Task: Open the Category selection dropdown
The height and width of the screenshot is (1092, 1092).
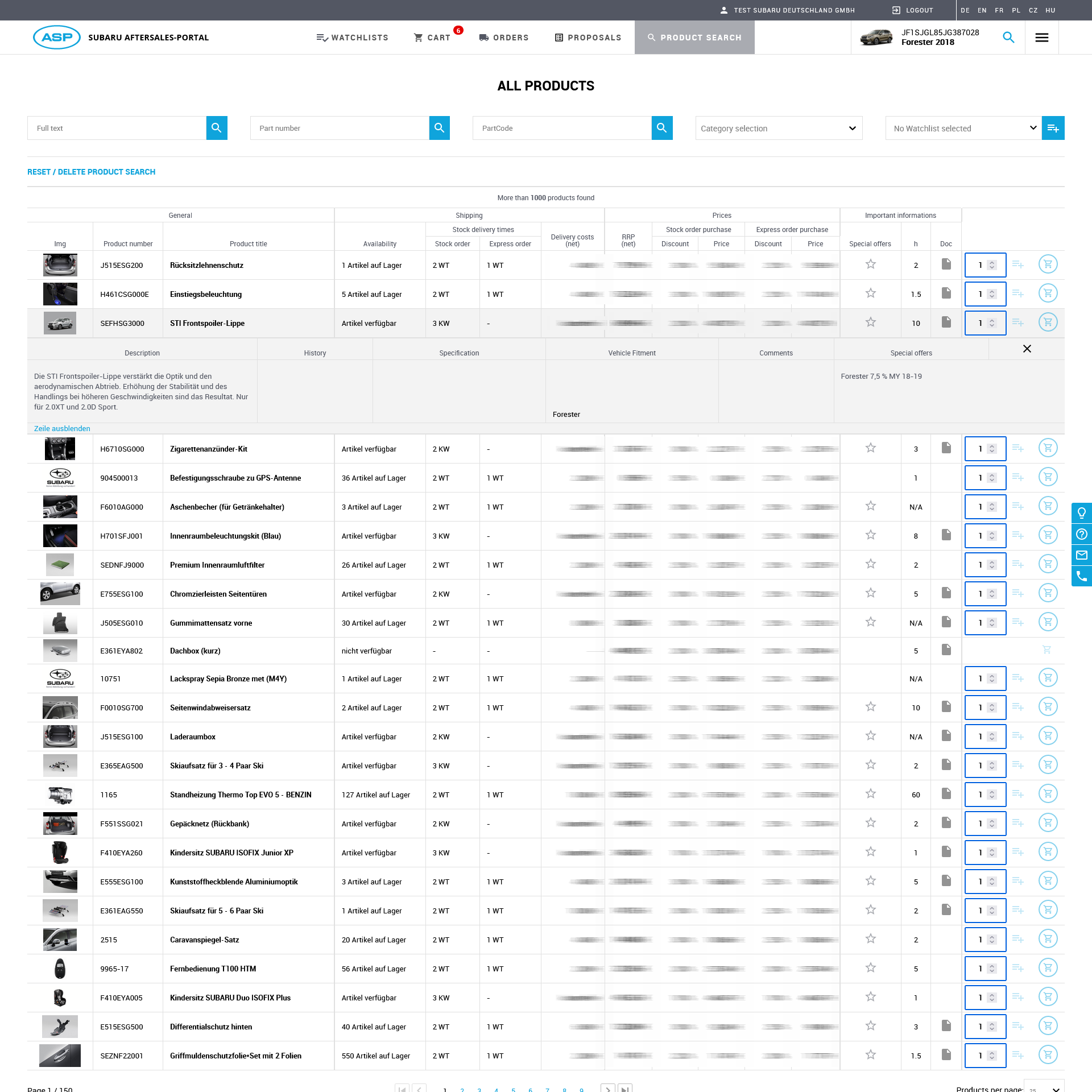Action: pos(778,129)
